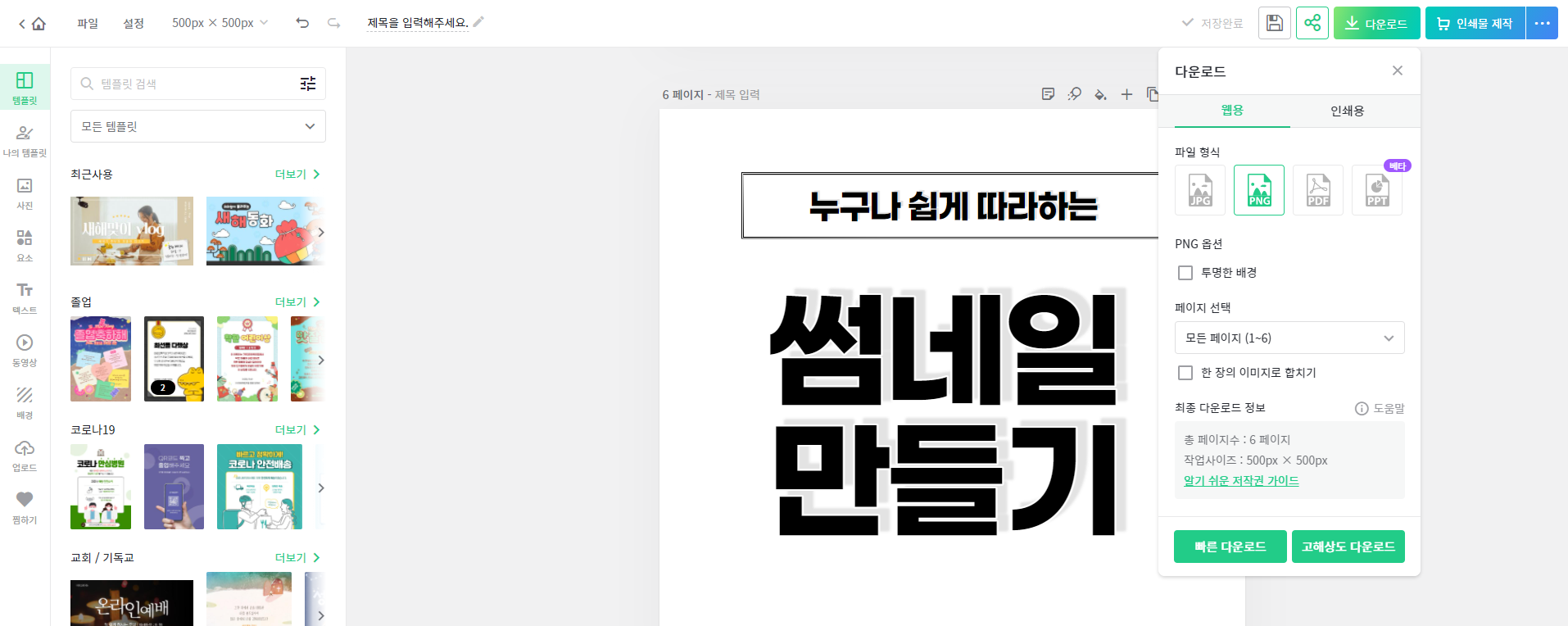
Task: Expand 교회 / 기독교 row with right chevron
Action: [x=320, y=615]
